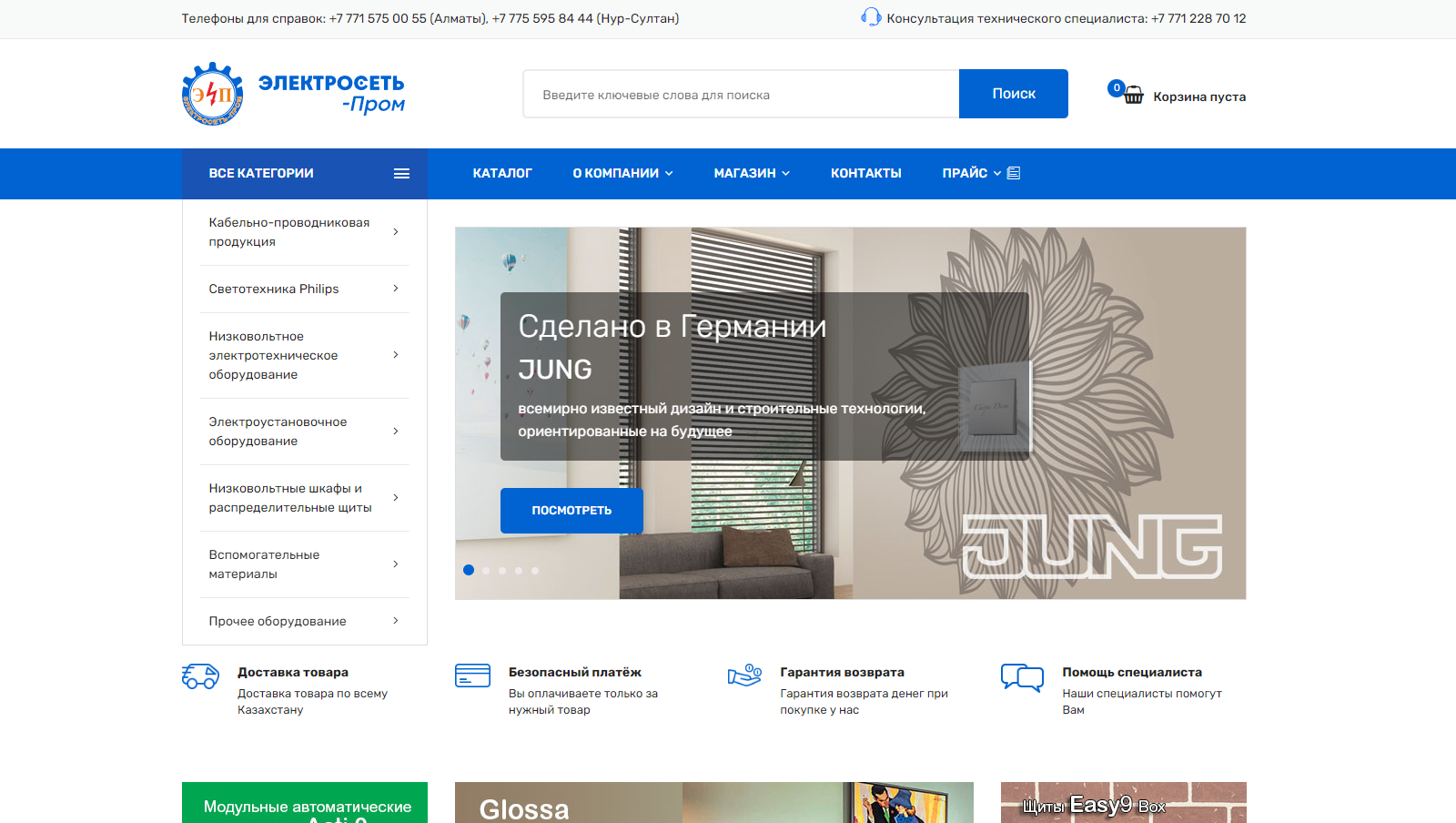Click the delivery truck icon
The image size is (1456, 823).
pos(200,676)
